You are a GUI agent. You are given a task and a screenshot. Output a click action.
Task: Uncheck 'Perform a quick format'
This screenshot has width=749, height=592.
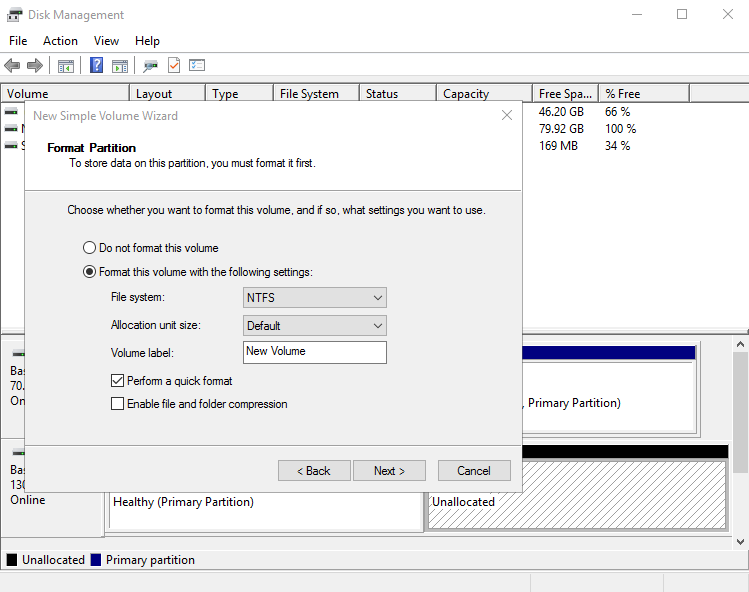(x=118, y=380)
